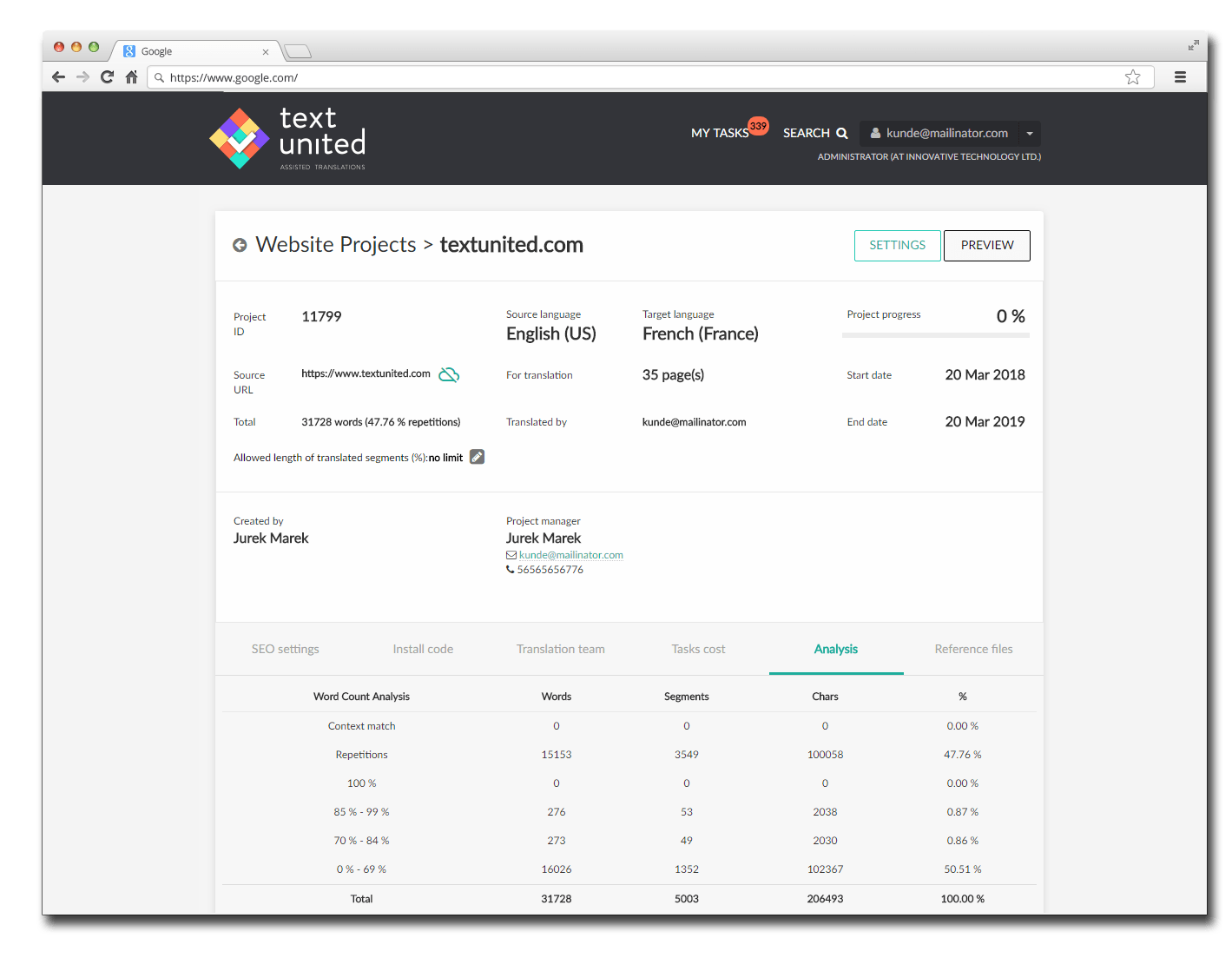
Task: Switch to the Install code tab
Action: tap(423, 649)
